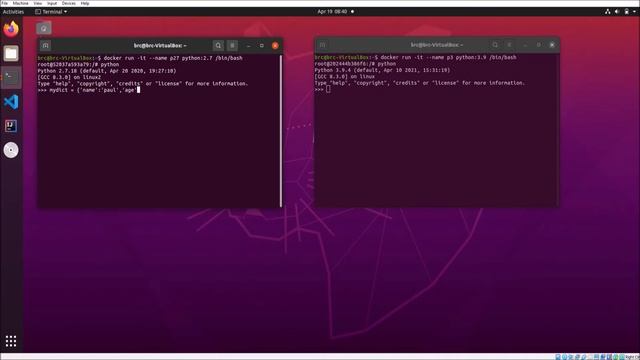This screenshot has height=360, width=640.
Task: Click the python:3.9 docker command line
Action: click(x=416, y=57)
